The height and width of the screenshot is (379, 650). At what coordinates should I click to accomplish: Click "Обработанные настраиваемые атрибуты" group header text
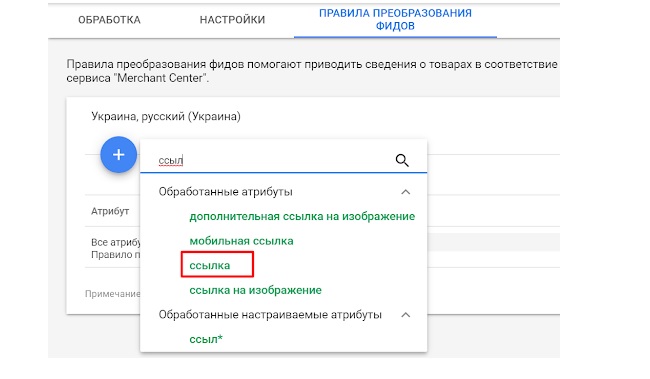(270, 315)
